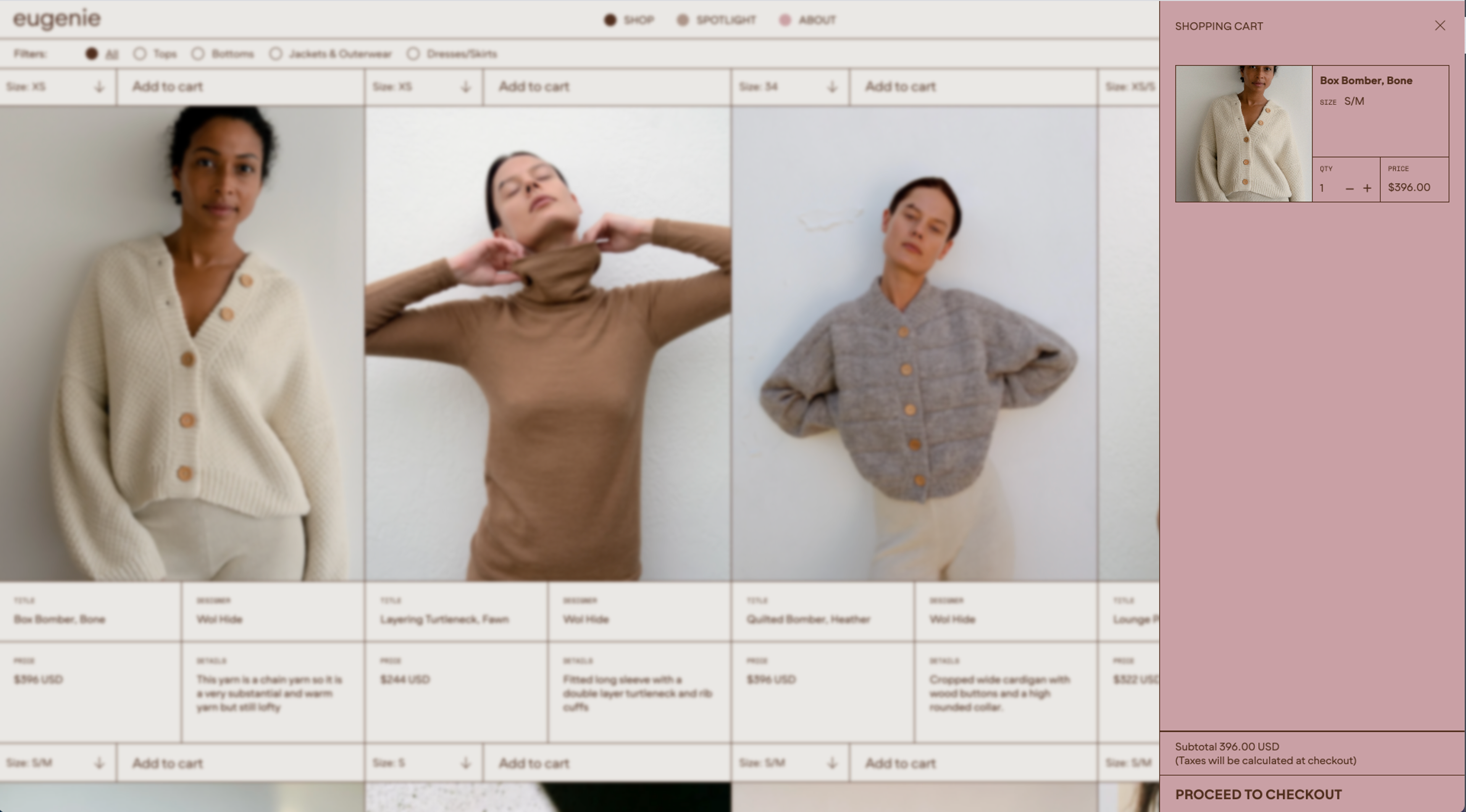
Task: Add Quilted Bomber, Heather to cart
Action: [x=900, y=87]
